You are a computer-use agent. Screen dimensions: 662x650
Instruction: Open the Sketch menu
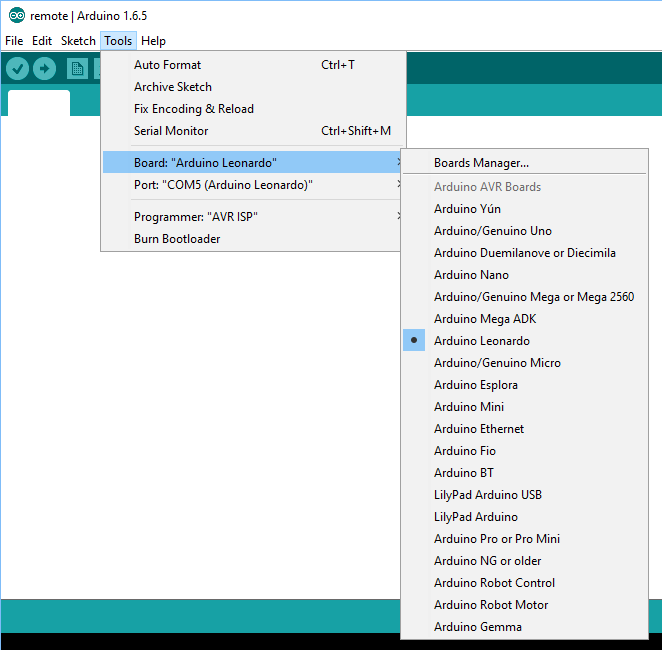point(78,41)
